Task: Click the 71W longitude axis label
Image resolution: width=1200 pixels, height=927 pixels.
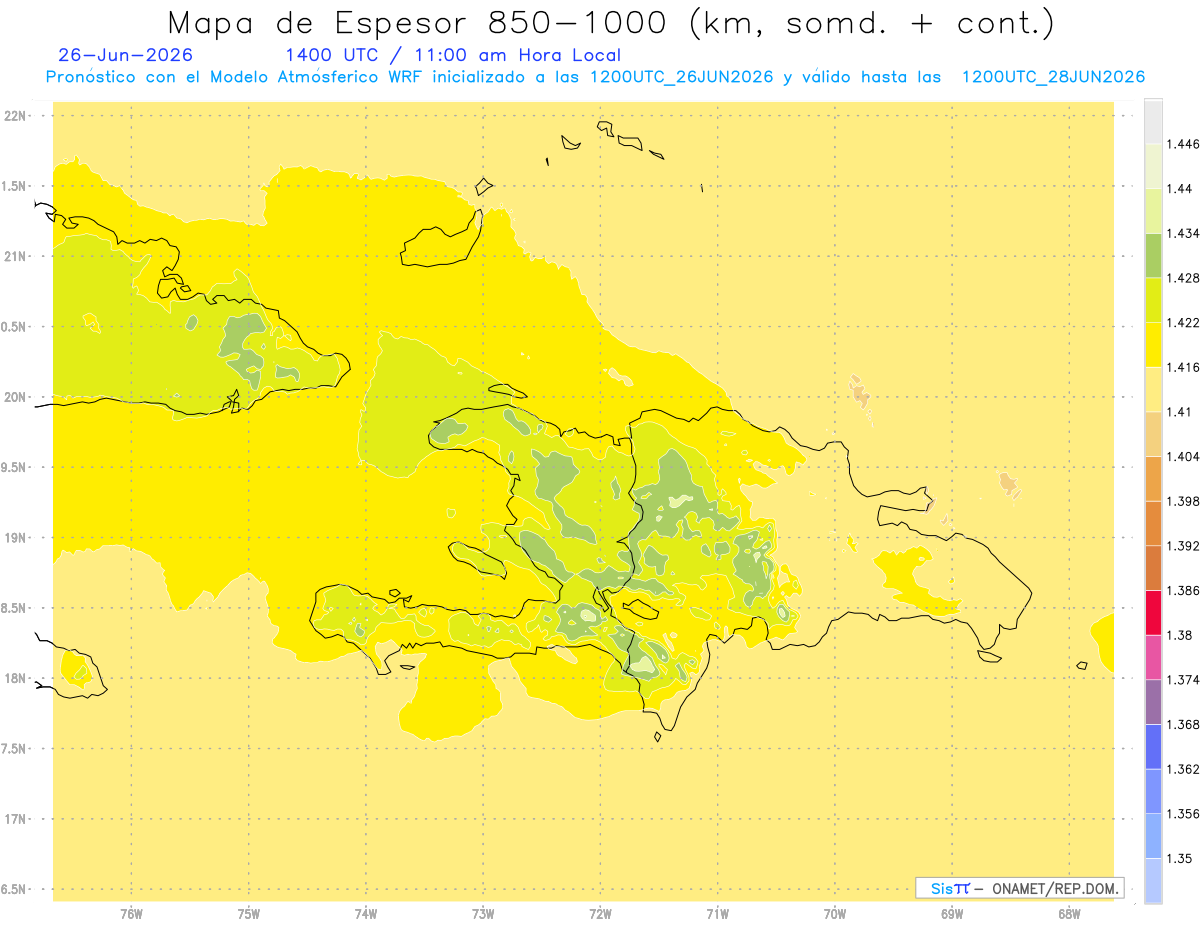Action: [717, 915]
